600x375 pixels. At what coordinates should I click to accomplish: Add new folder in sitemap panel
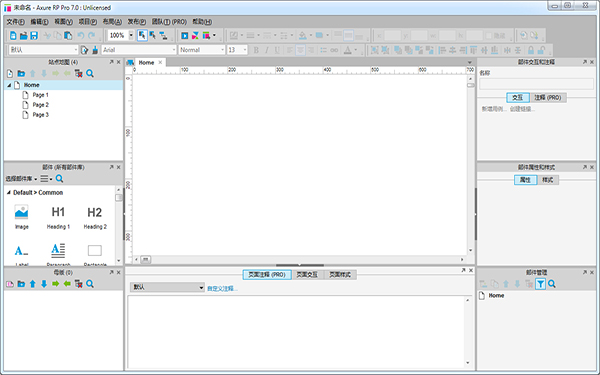click(21, 73)
